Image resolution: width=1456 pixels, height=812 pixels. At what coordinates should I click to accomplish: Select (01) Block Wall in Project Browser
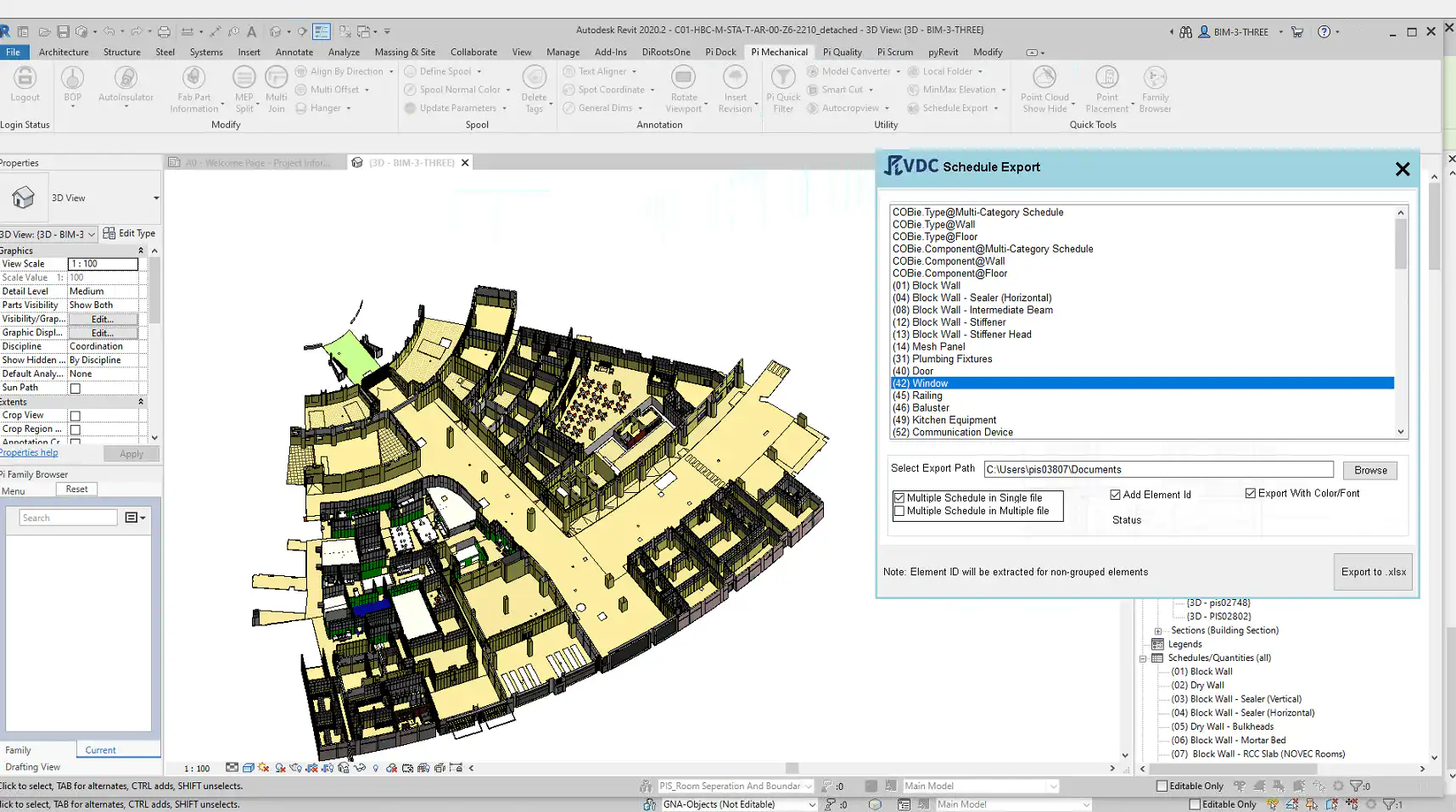[x=1202, y=672]
